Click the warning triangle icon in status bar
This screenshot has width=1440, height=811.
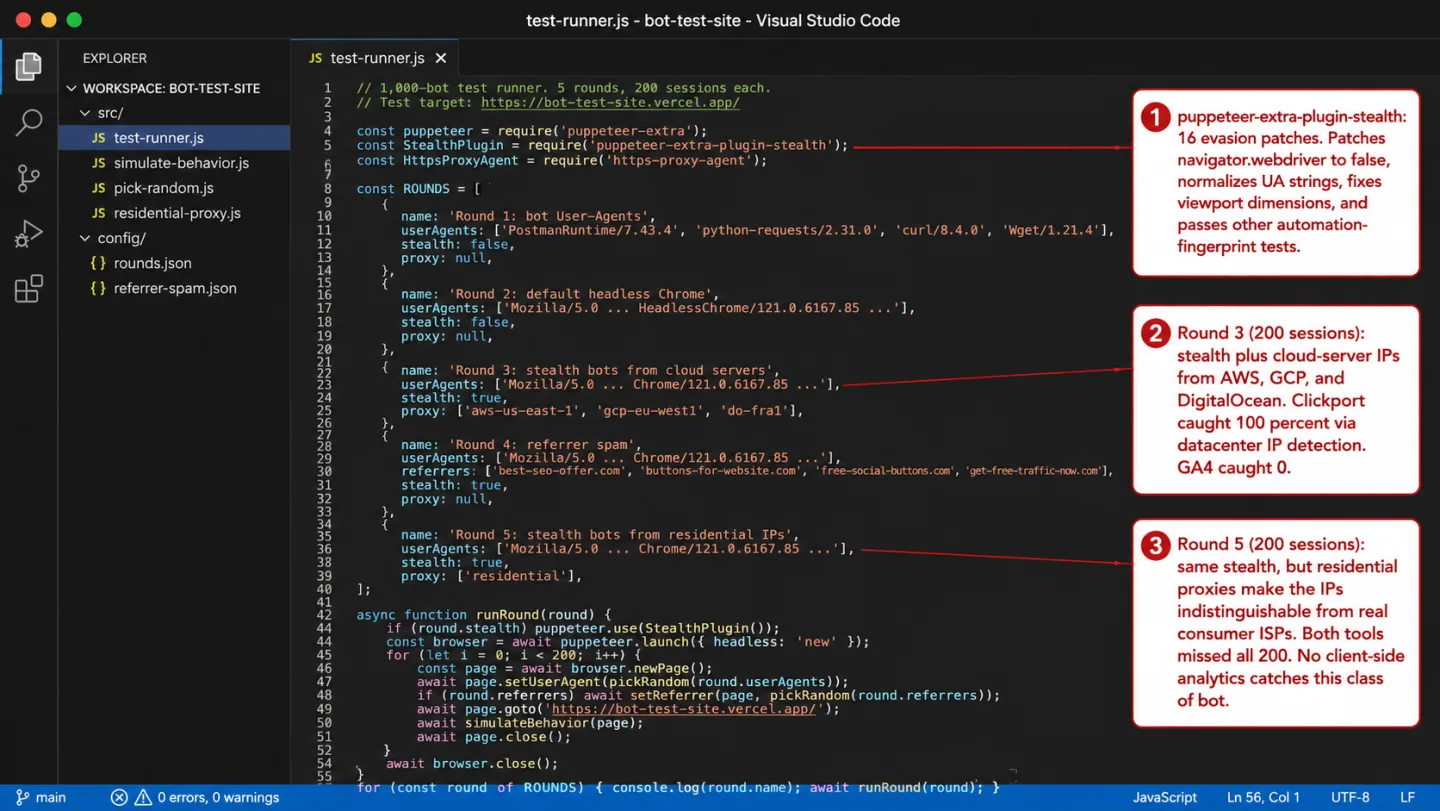tap(143, 797)
